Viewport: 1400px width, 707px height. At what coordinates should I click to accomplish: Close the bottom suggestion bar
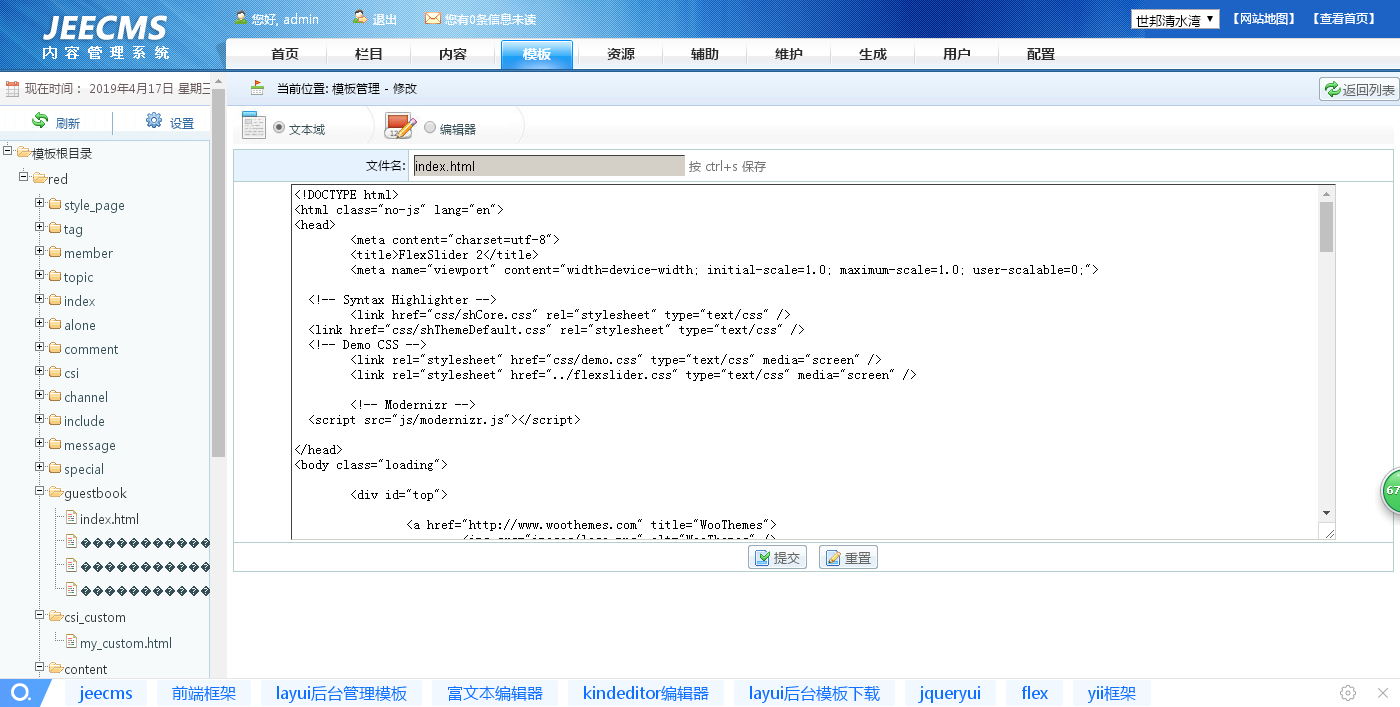[1383, 693]
